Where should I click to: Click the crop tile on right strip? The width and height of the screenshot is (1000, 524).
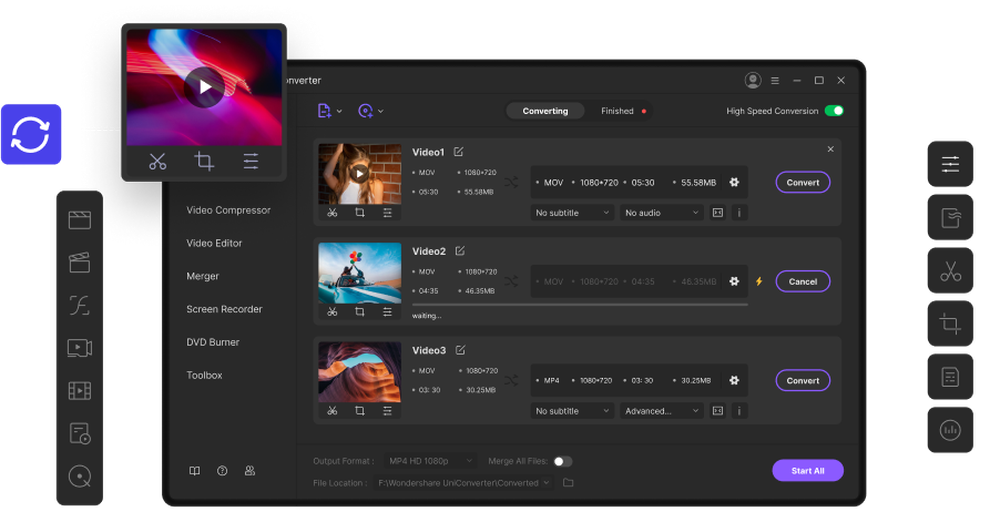click(x=950, y=324)
